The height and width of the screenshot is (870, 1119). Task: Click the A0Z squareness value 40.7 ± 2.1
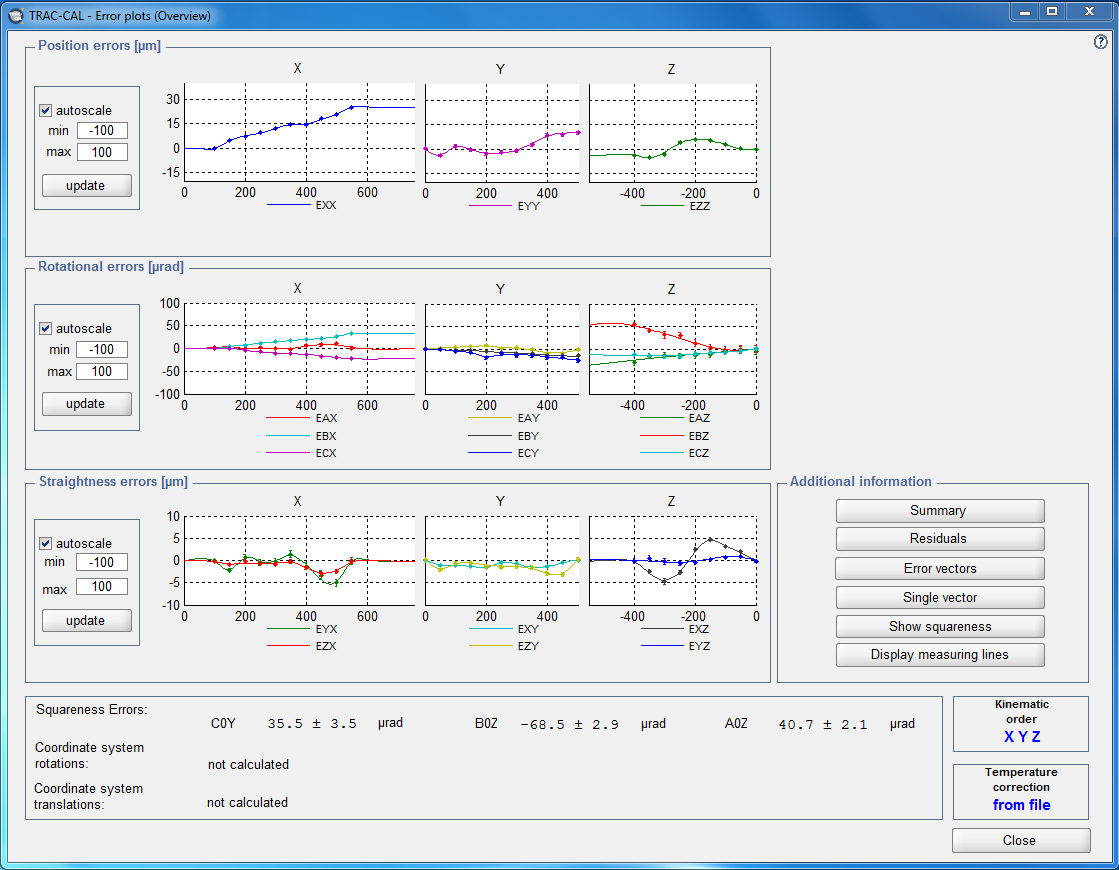tap(823, 724)
